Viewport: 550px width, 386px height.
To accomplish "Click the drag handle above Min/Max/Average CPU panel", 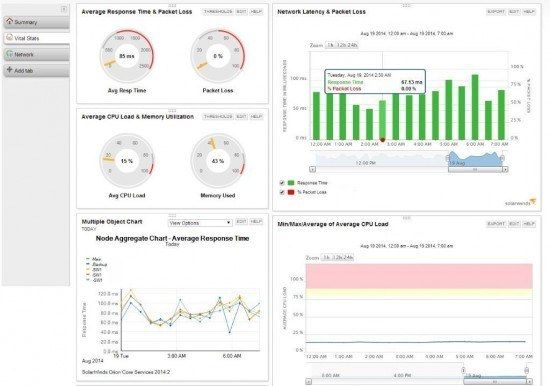I will [406, 218].
